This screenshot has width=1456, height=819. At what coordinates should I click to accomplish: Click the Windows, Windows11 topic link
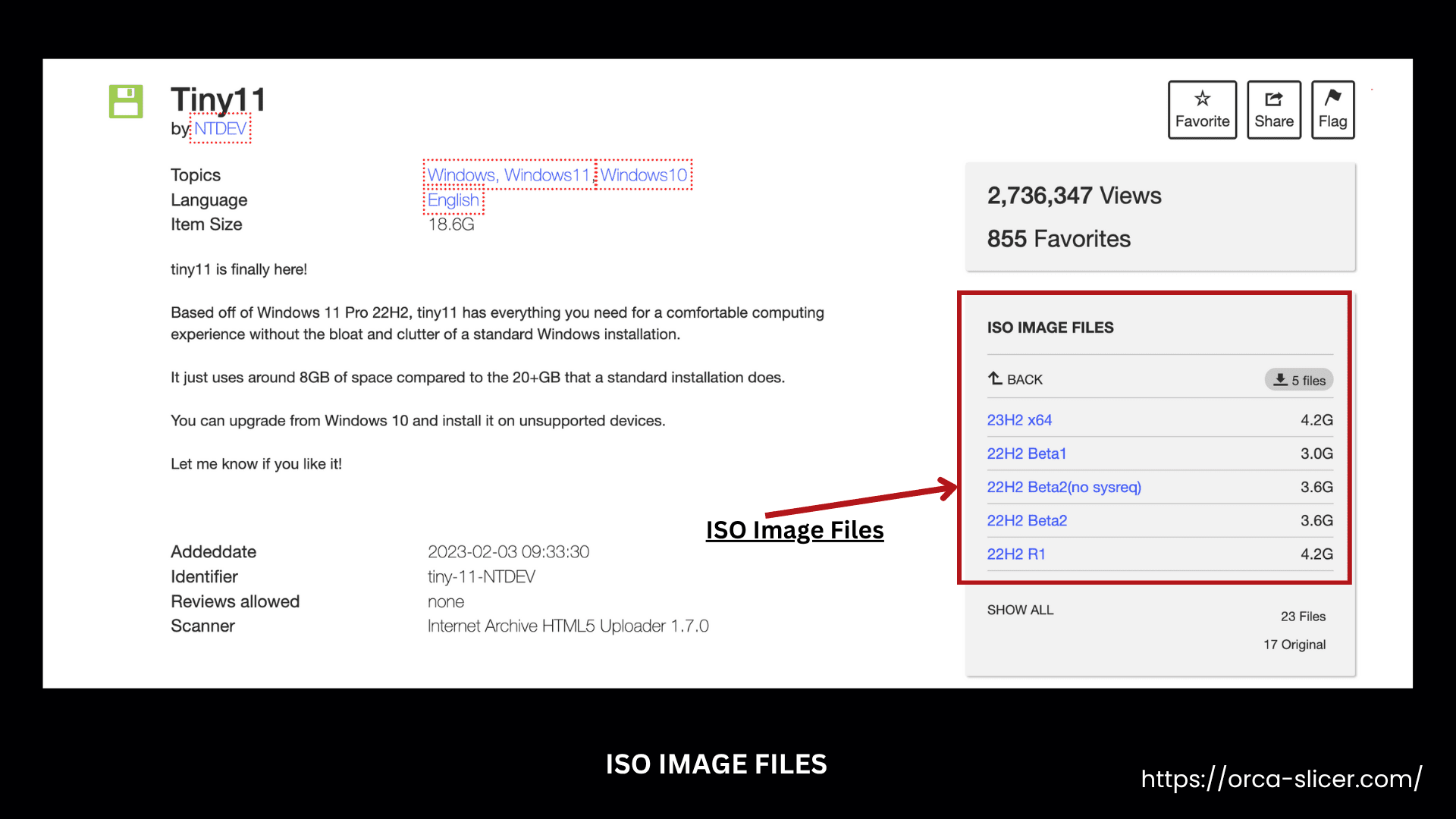[509, 174]
